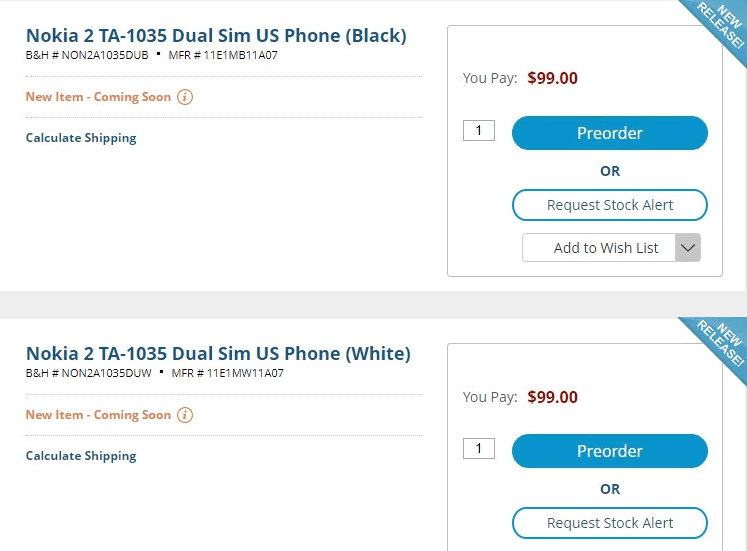This screenshot has height=551, width=747.
Task: Click 'New Item - Coming Soon' on Black phone
Action: pyautogui.click(x=98, y=97)
